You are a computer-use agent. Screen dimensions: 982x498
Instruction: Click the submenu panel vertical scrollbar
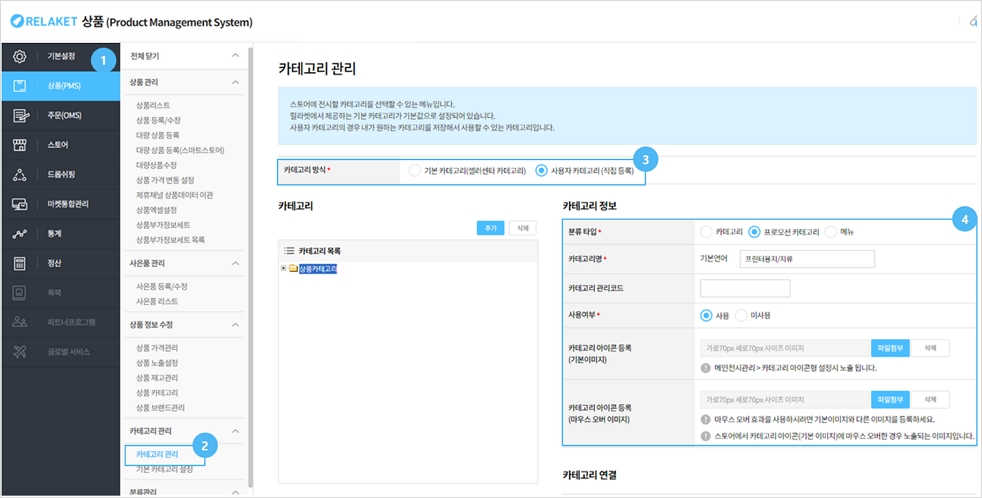click(x=251, y=270)
